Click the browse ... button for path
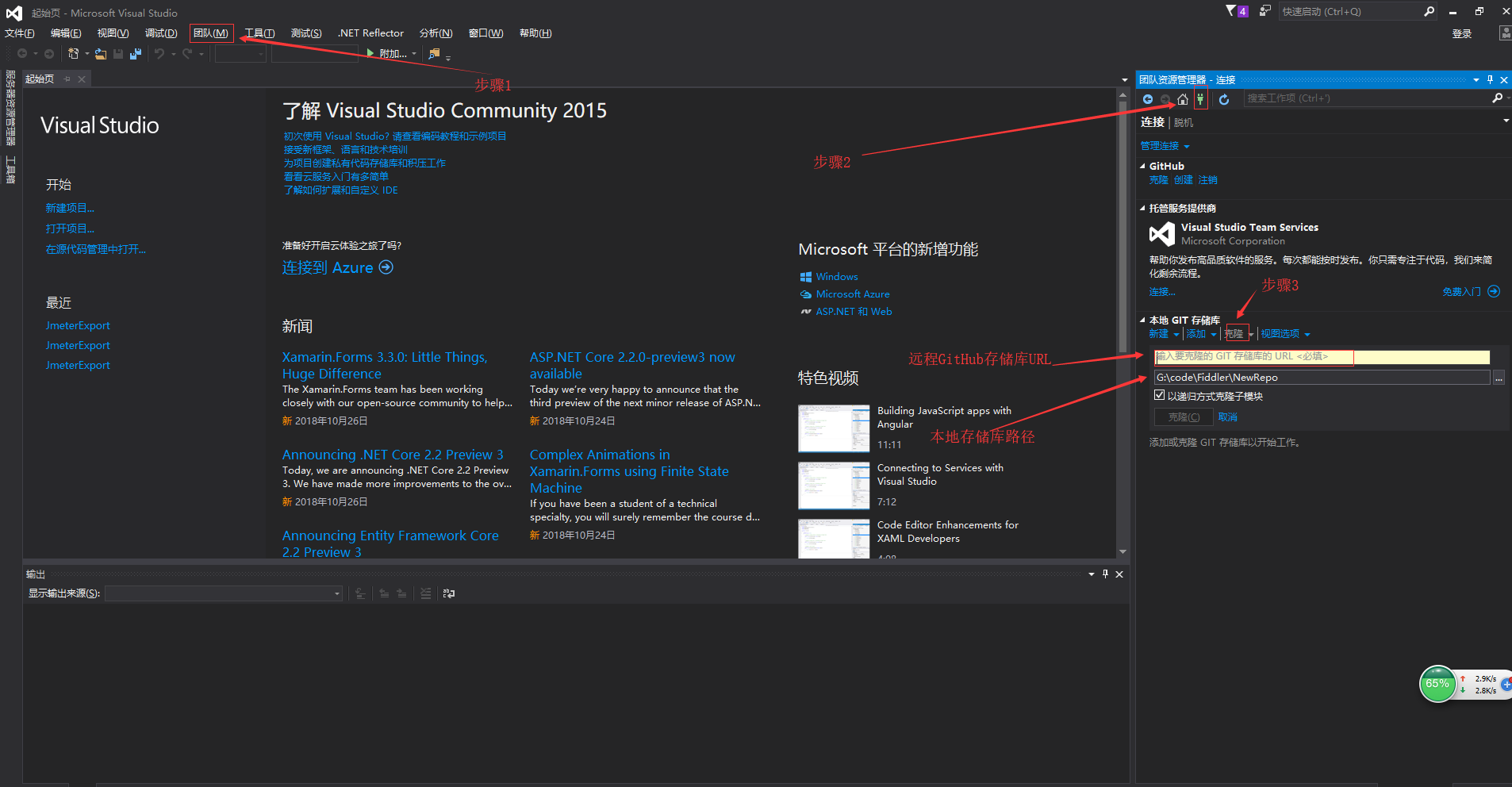Viewport: 1512px width, 787px height. [x=1499, y=378]
